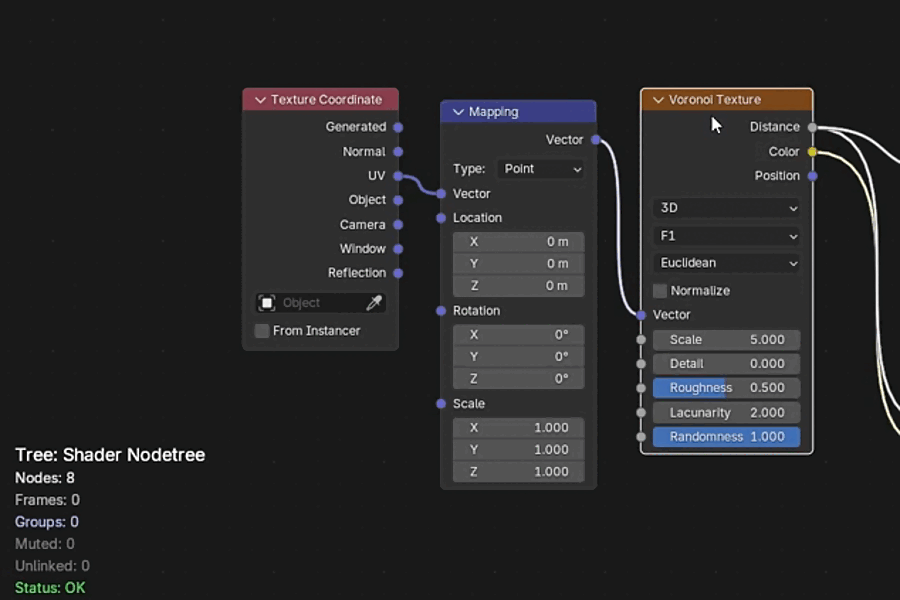Click the Reflection output socket
Image resolution: width=900 pixels, height=600 pixels.
pos(398,273)
